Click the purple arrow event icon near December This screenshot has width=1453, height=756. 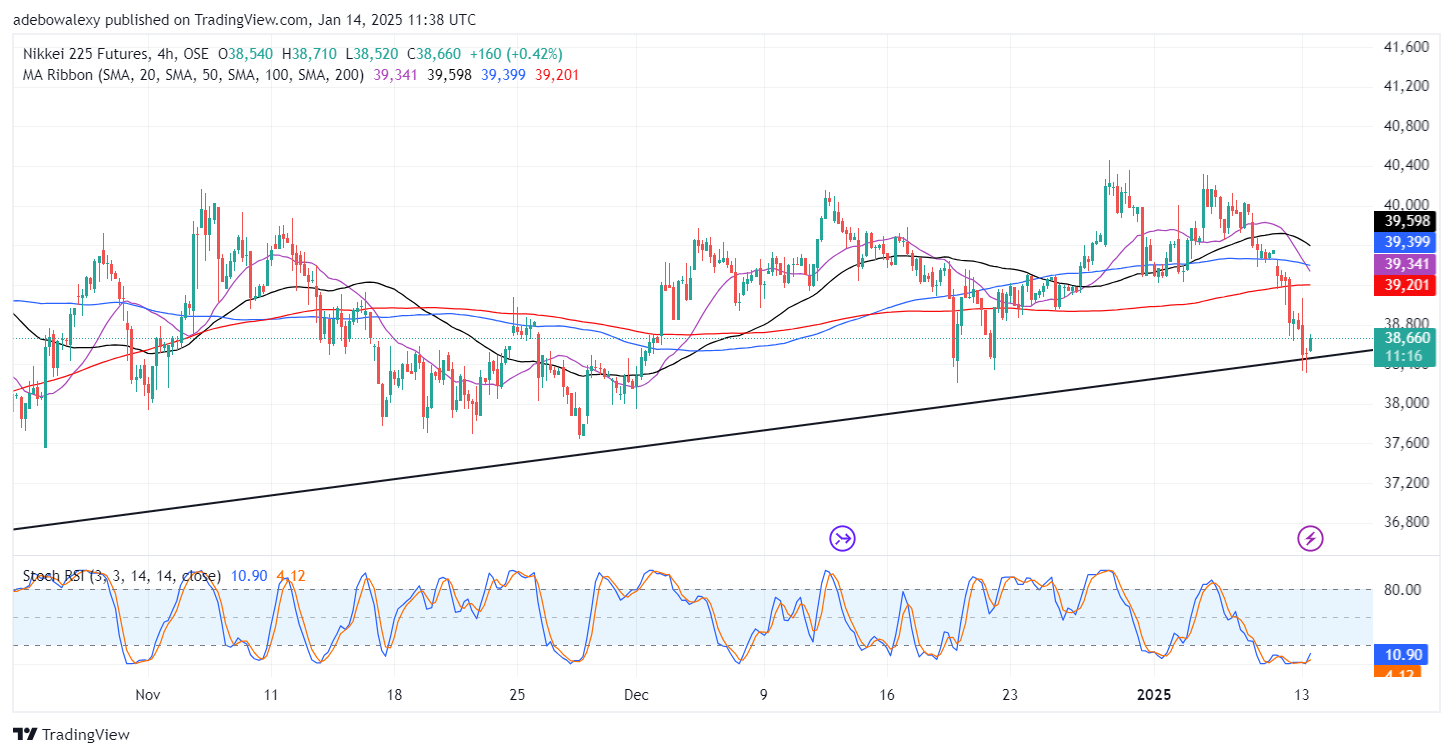pos(842,539)
